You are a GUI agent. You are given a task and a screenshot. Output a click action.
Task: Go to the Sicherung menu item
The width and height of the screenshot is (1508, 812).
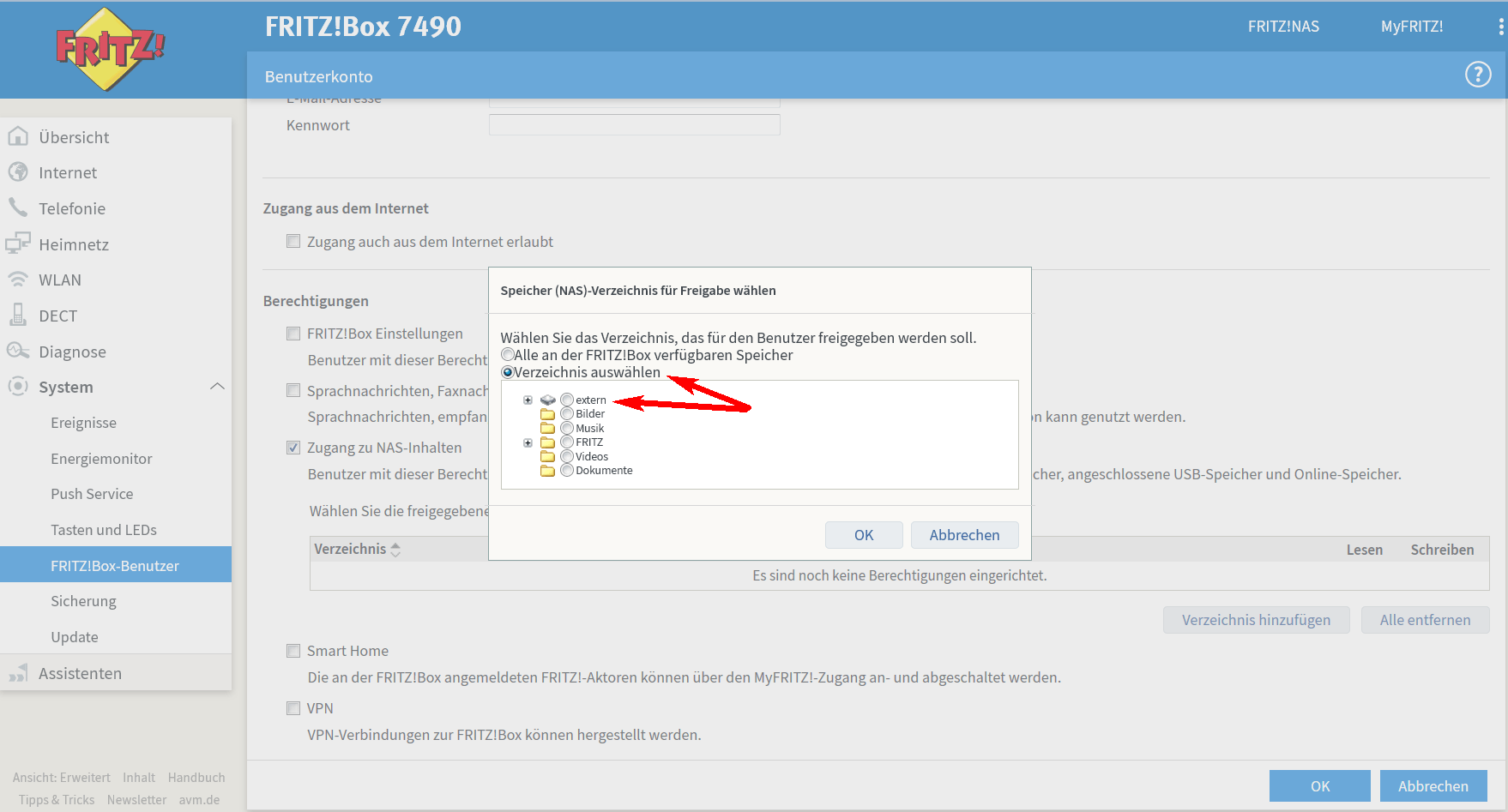coord(83,601)
